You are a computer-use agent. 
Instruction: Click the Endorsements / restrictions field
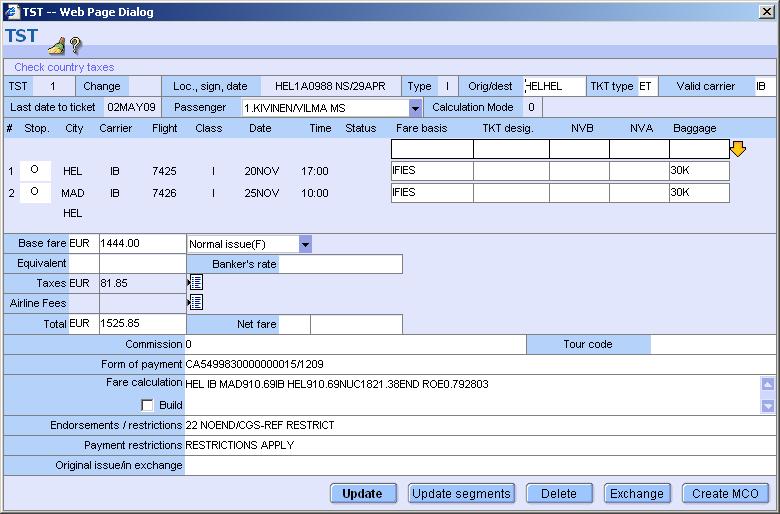click(x=480, y=425)
